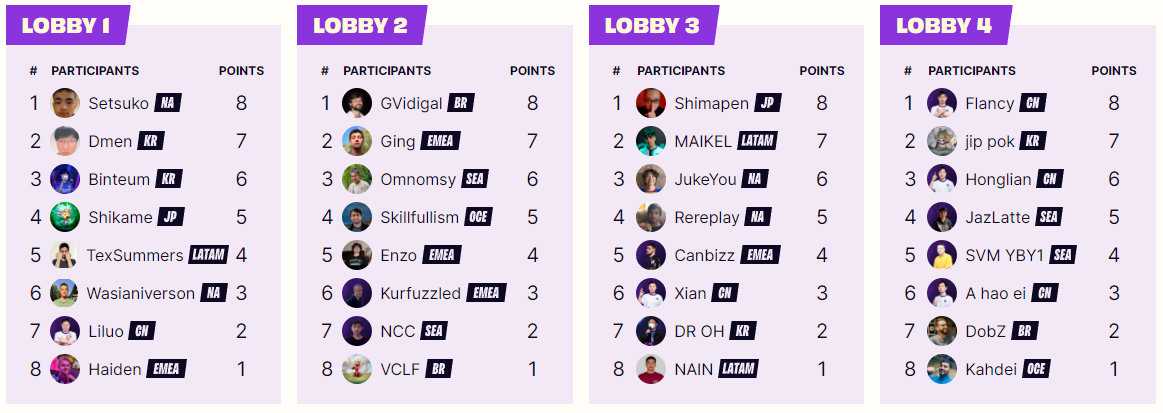Click Shimapen's avatar image
Image resolution: width=1163 pixels, height=413 pixels.
pos(651,103)
